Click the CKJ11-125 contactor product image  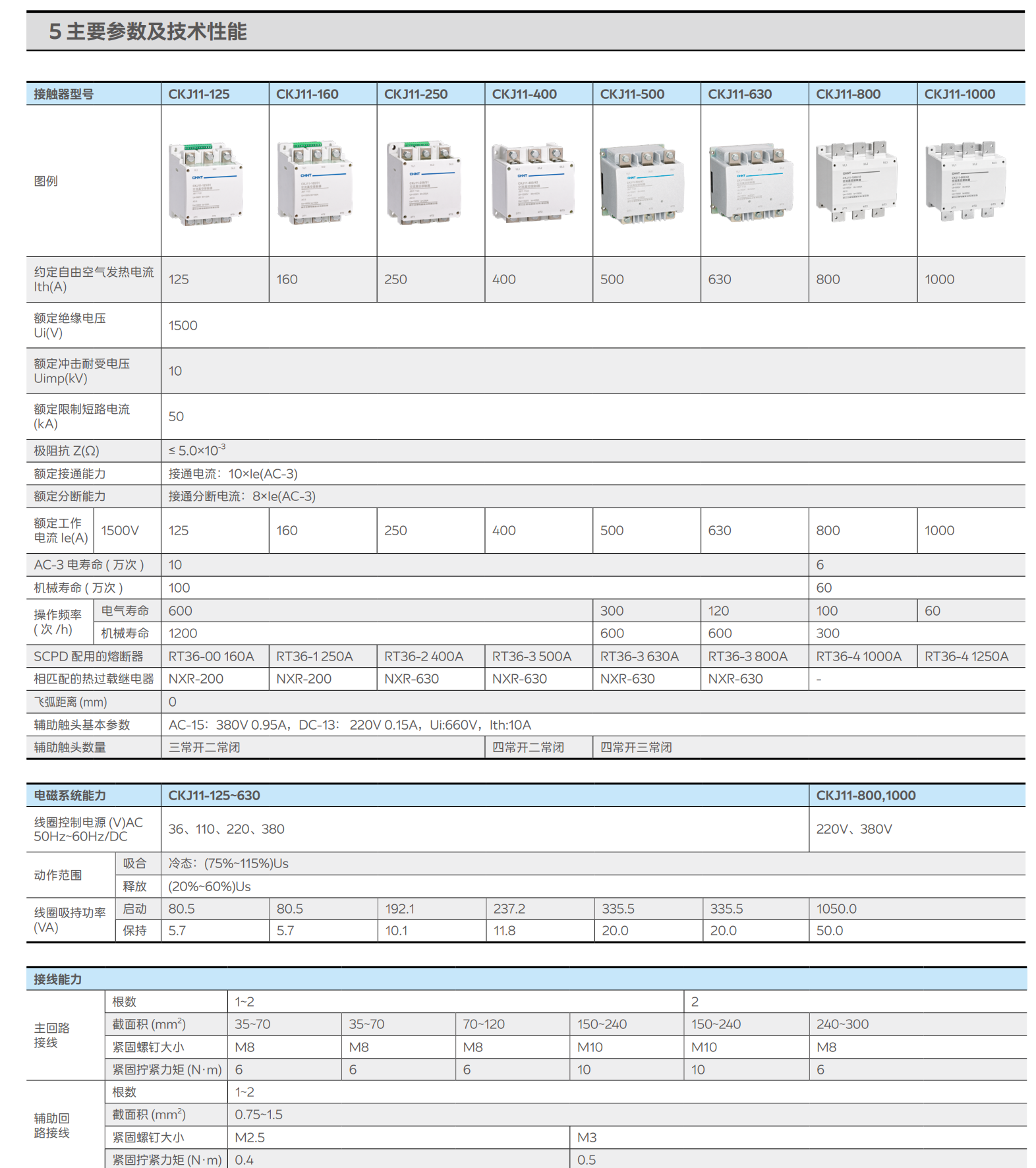click(206, 184)
